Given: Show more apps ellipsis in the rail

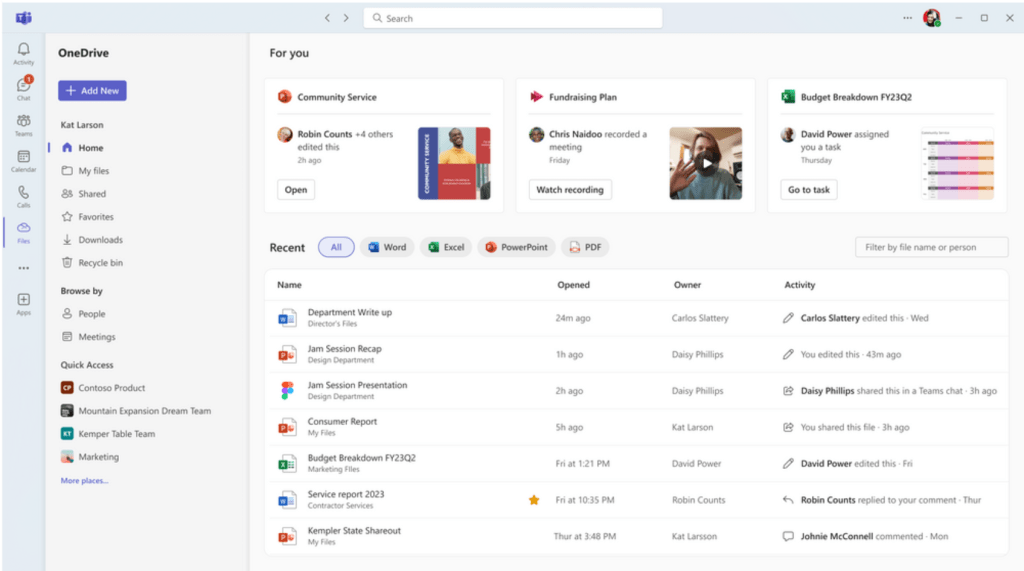Looking at the screenshot, I should coord(24,268).
